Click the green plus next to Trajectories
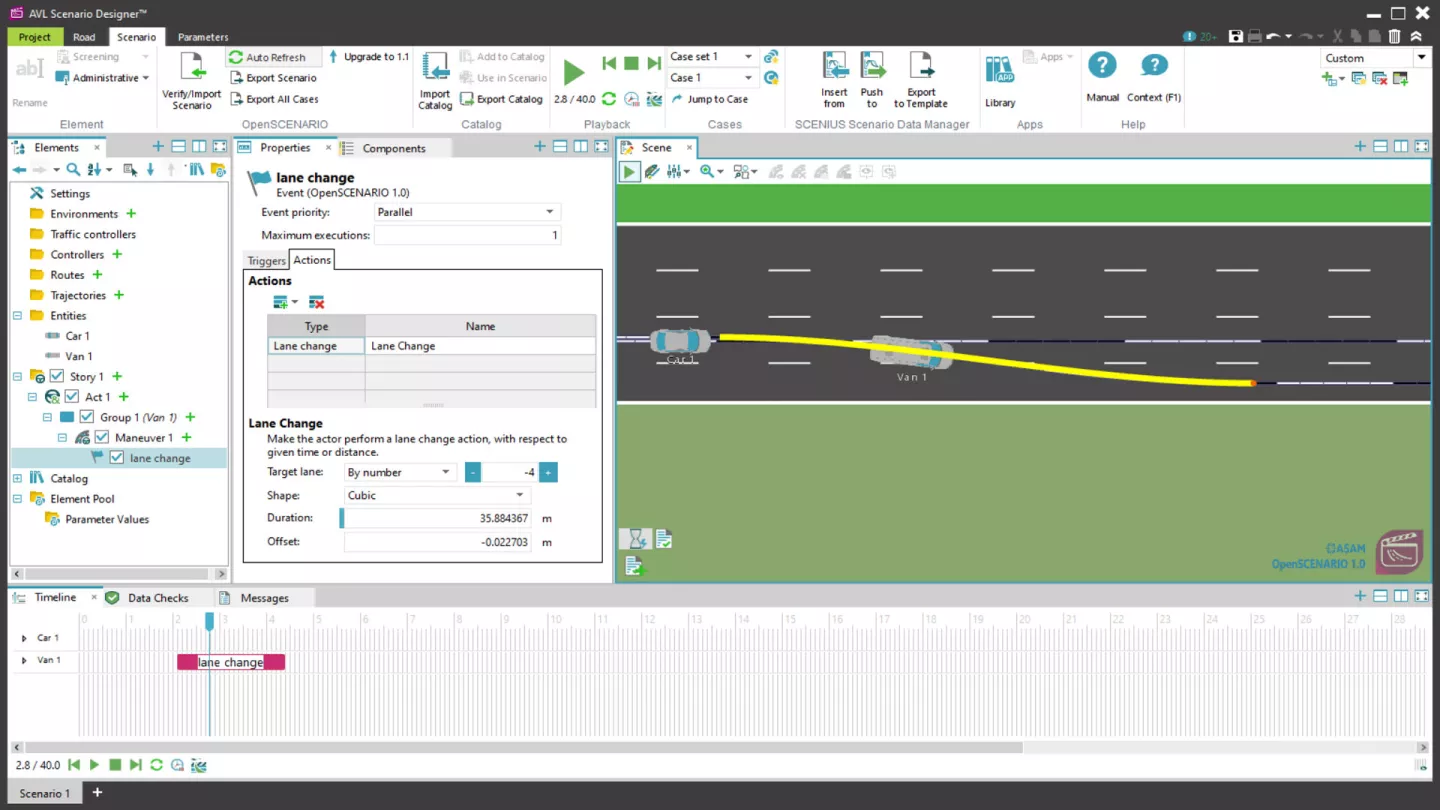This screenshot has width=1440, height=810. [x=119, y=295]
